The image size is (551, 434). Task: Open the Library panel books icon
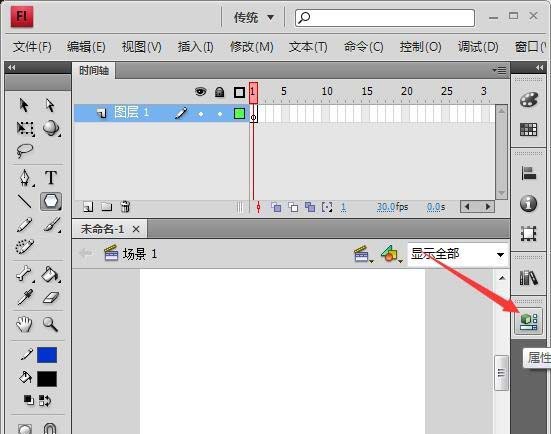(529, 278)
